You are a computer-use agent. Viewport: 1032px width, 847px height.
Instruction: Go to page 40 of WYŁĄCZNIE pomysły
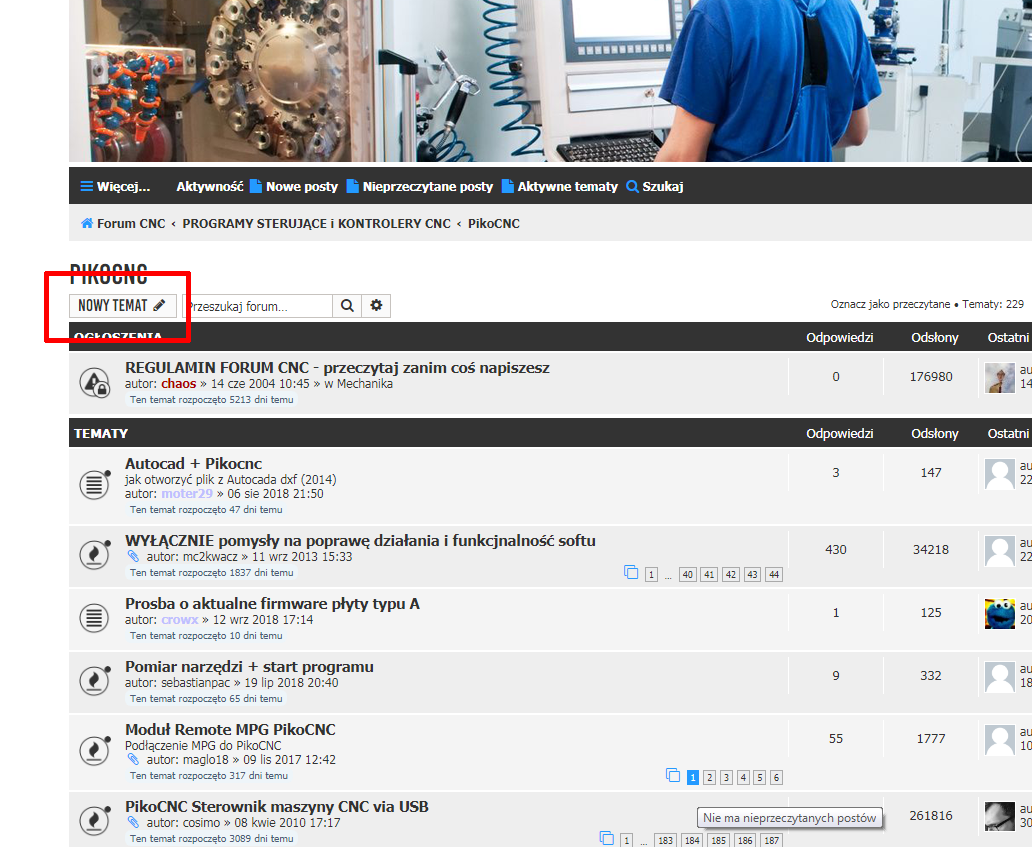(x=687, y=575)
